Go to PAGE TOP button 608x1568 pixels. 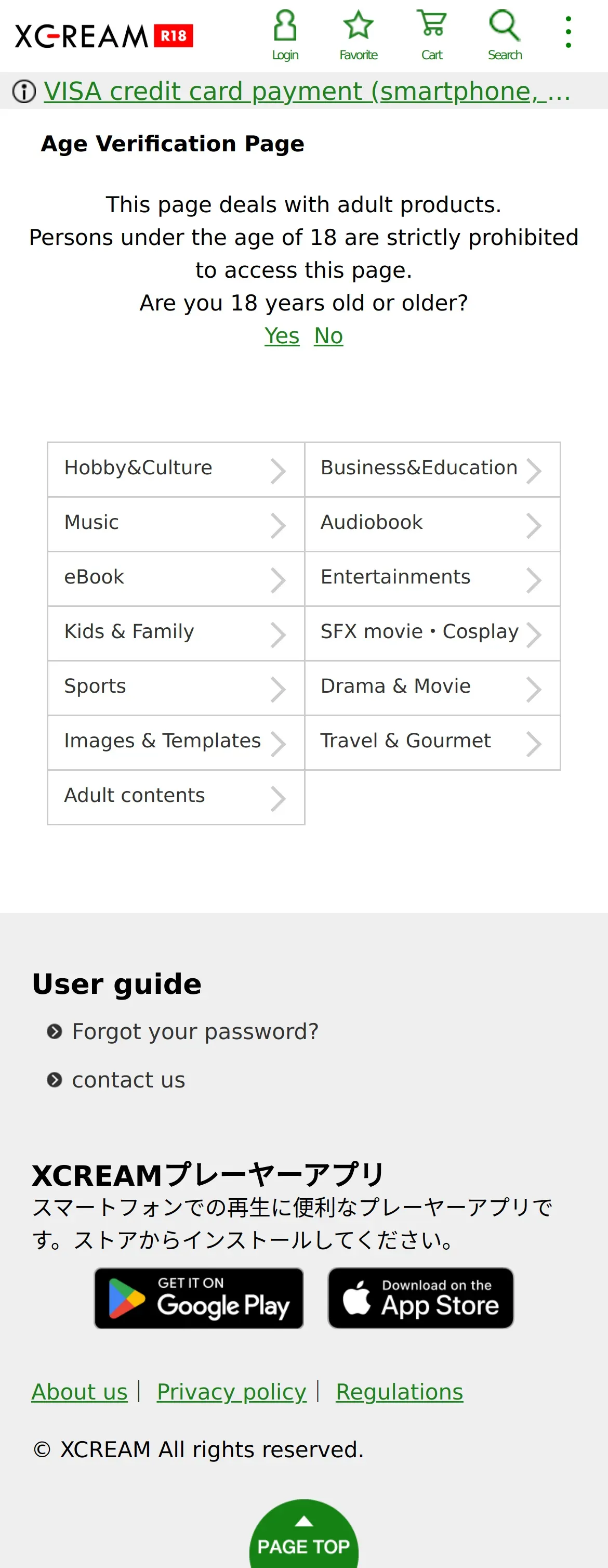(304, 1534)
